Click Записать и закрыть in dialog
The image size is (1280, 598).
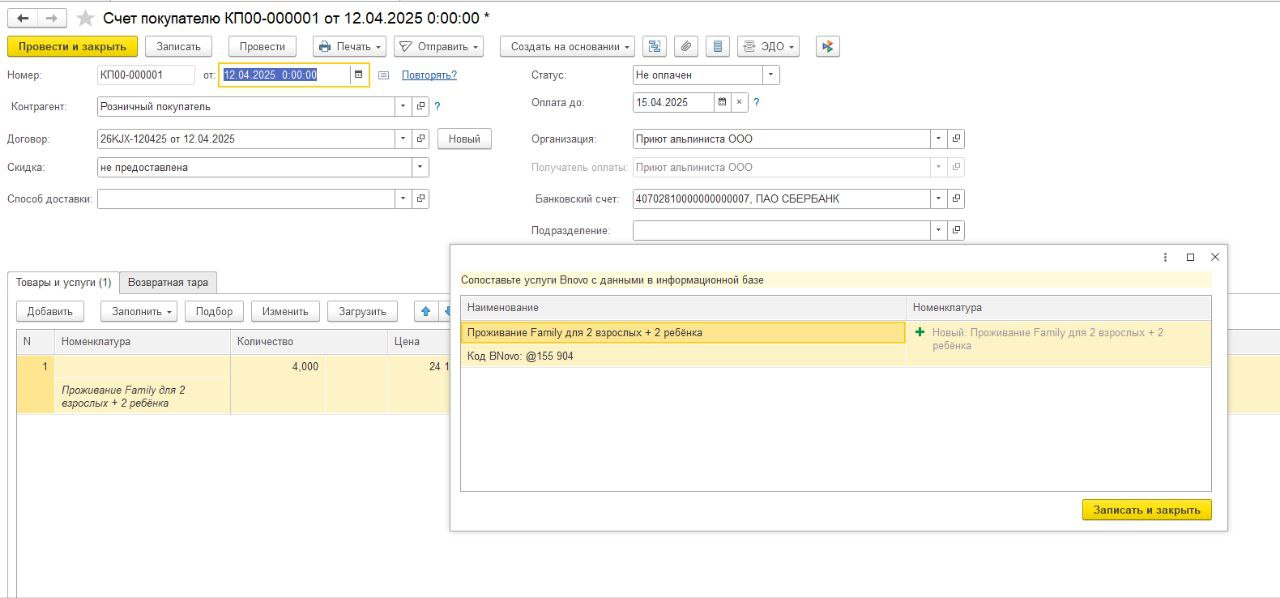1147,510
